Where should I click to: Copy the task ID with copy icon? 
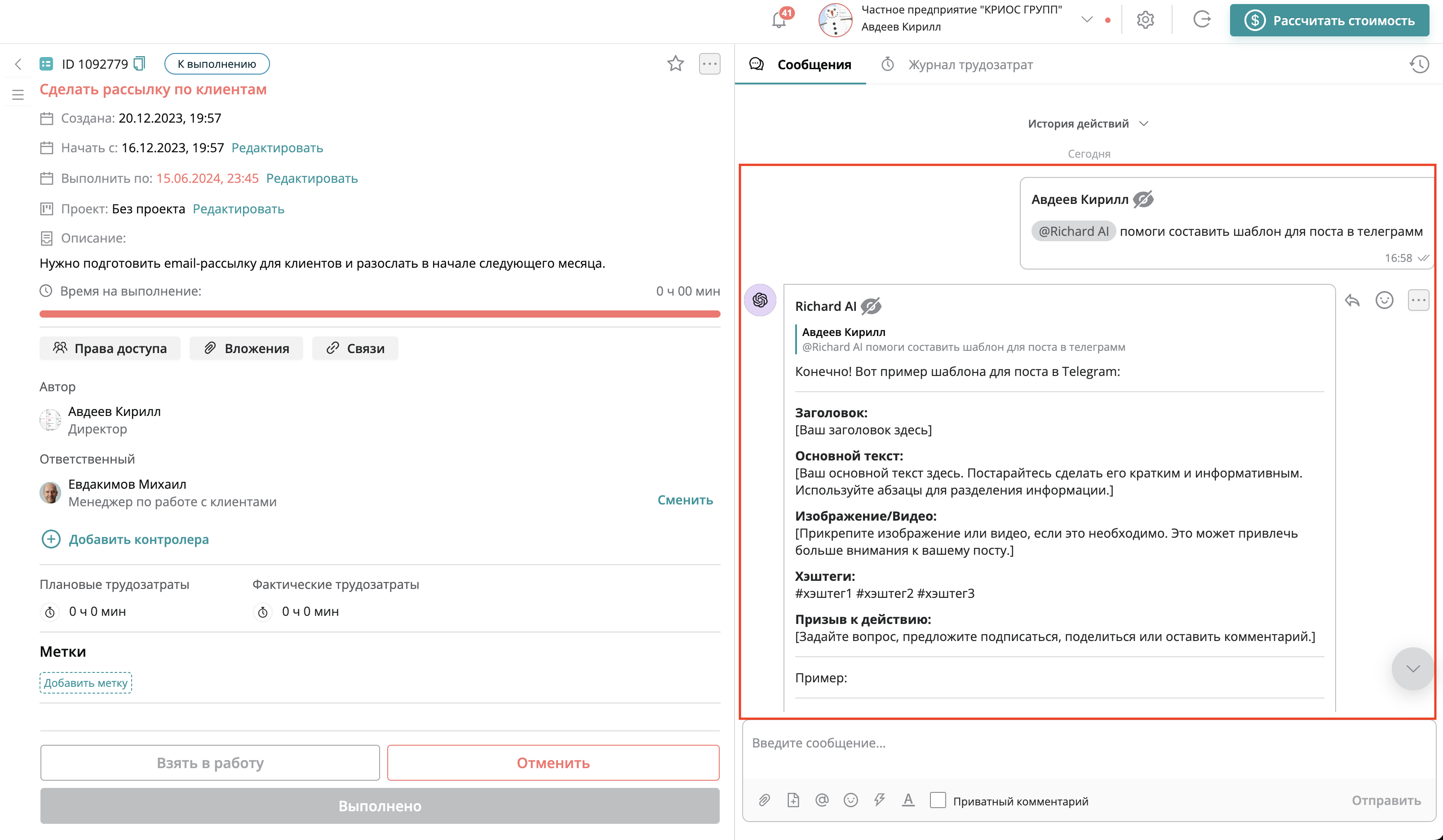pyautogui.click(x=139, y=63)
